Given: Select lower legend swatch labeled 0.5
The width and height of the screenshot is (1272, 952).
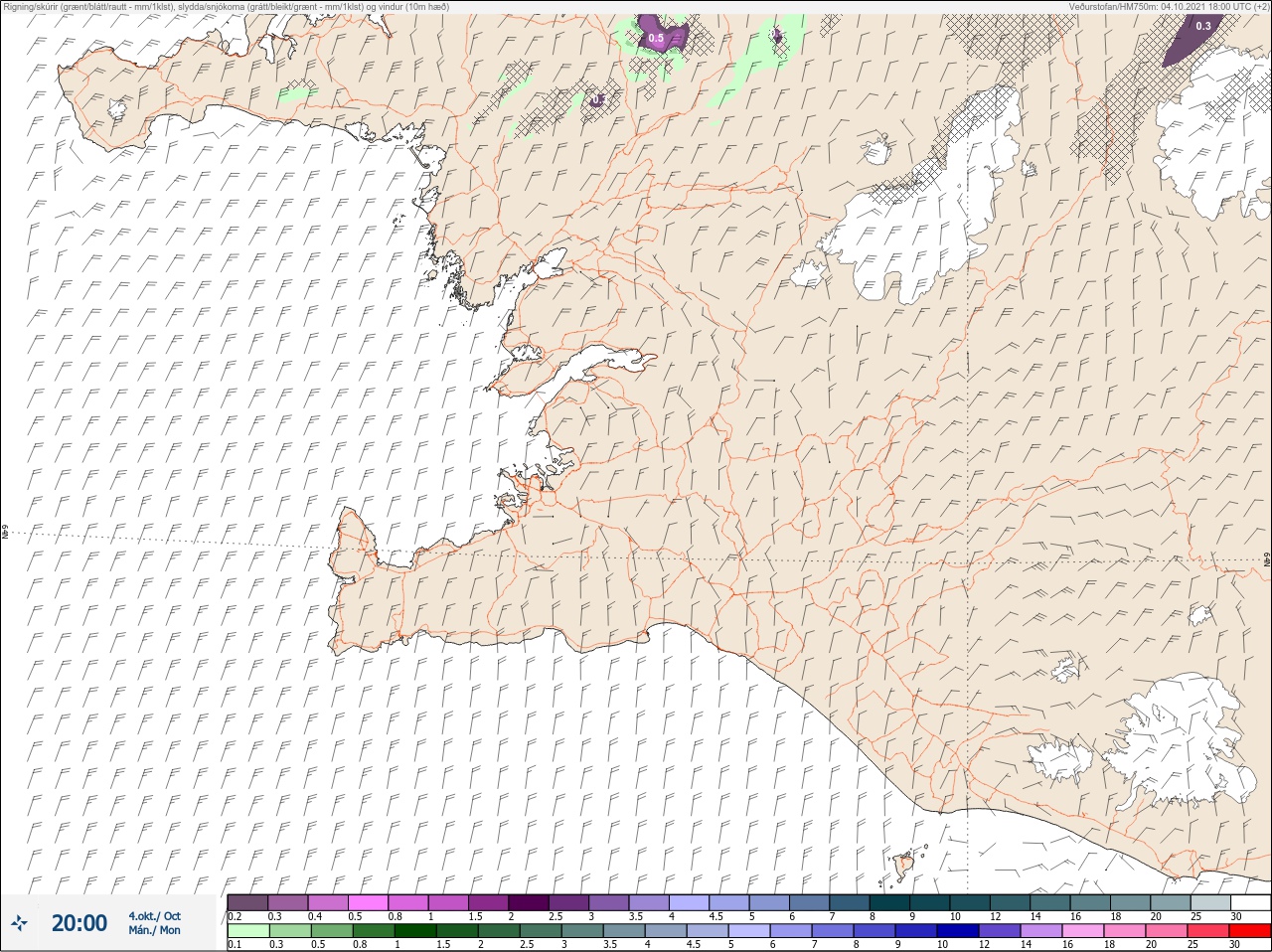Looking at the screenshot, I should [x=331, y=931].
